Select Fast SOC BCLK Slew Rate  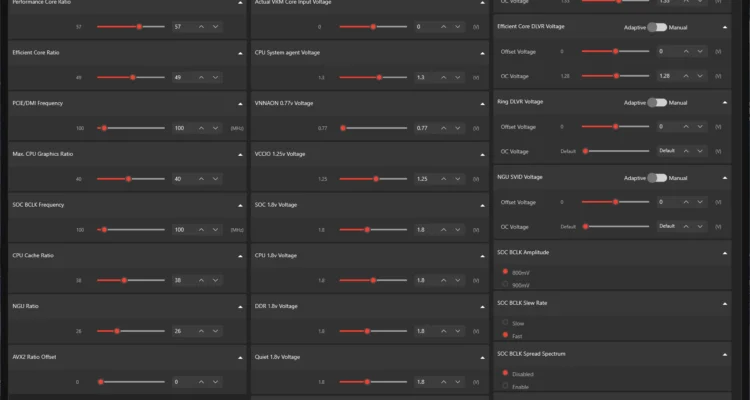[505, 335]
